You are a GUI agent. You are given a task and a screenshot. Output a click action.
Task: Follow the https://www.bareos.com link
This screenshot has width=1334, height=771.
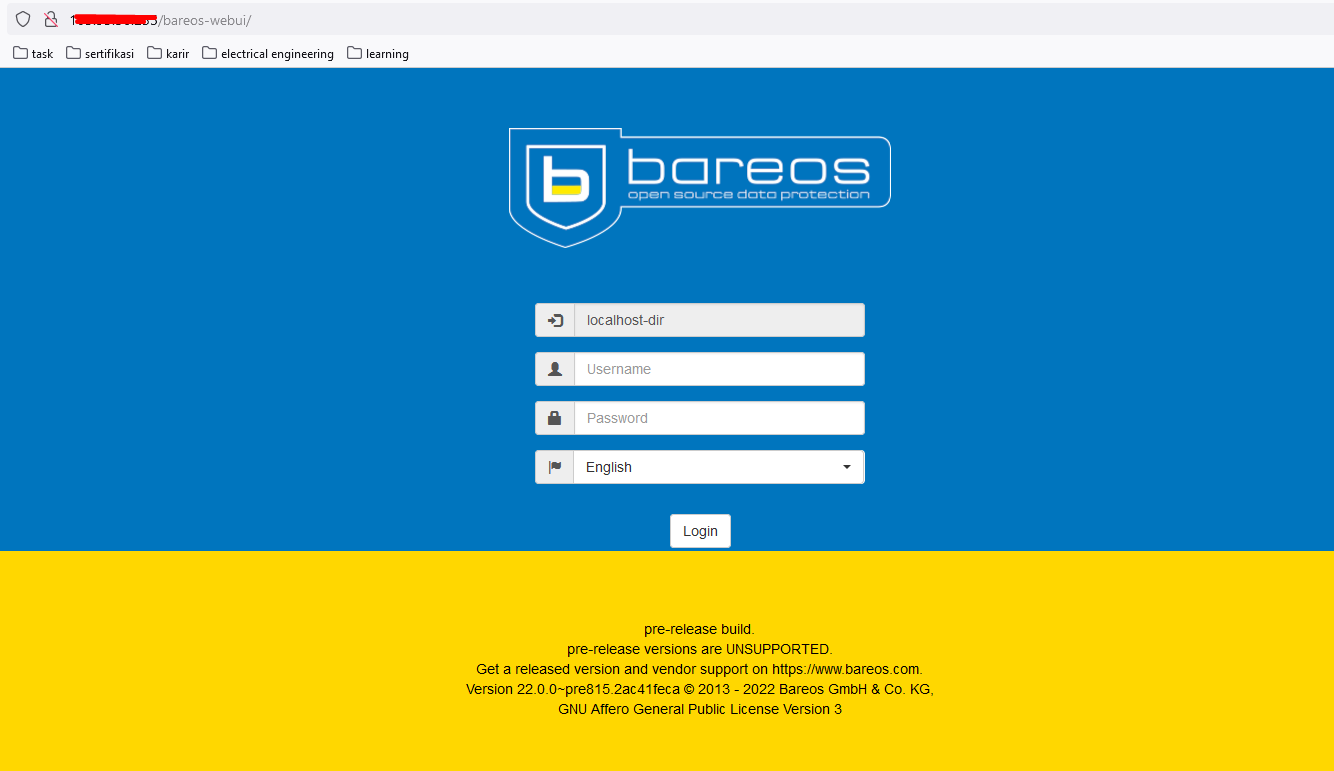tap(845, 669)
